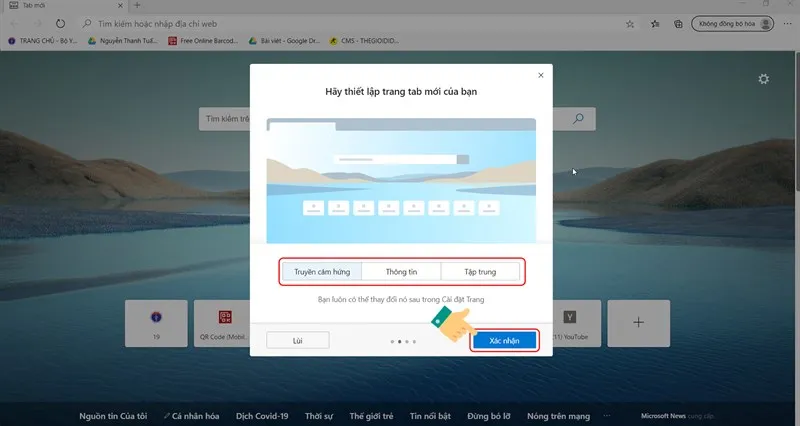This screenshot has width=800, height=426.
Task: Close the new tab setup dialog
Action: point(541,75)
